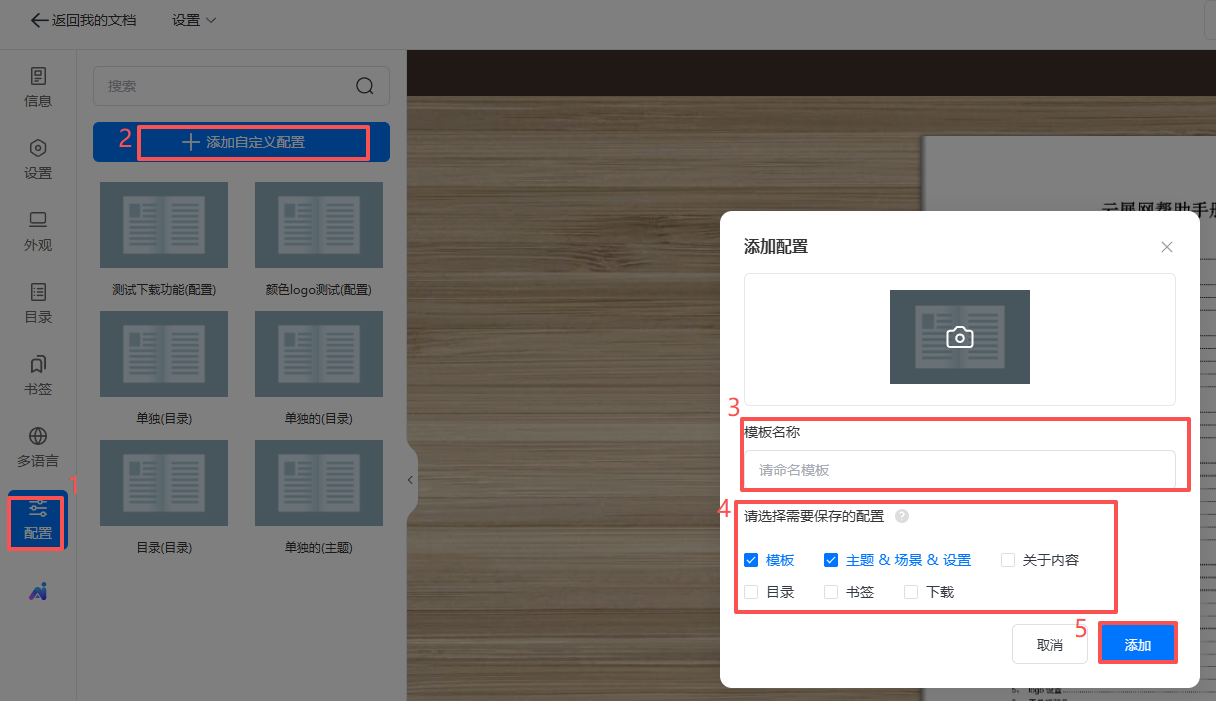Open the 信息 sidebar panel
Viewport: 1216px width, 701px height.
(38, 87)
